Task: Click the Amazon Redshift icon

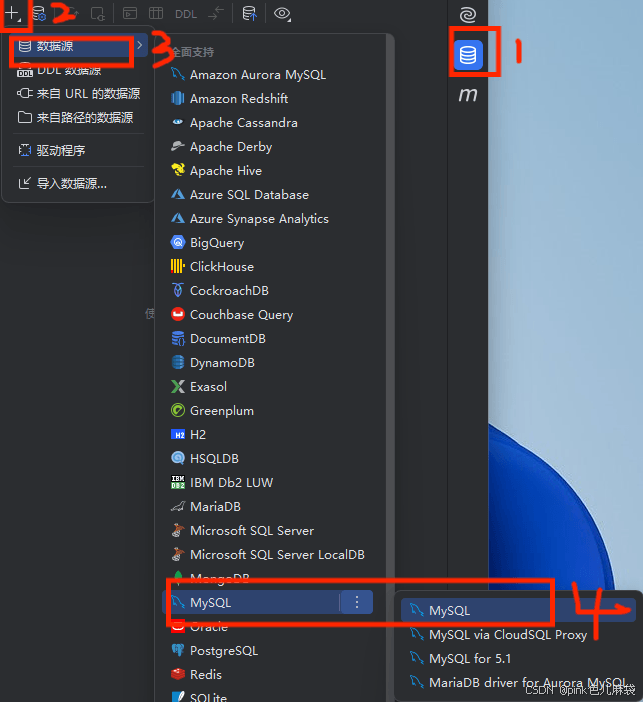Action: click(x=178, y=98)
